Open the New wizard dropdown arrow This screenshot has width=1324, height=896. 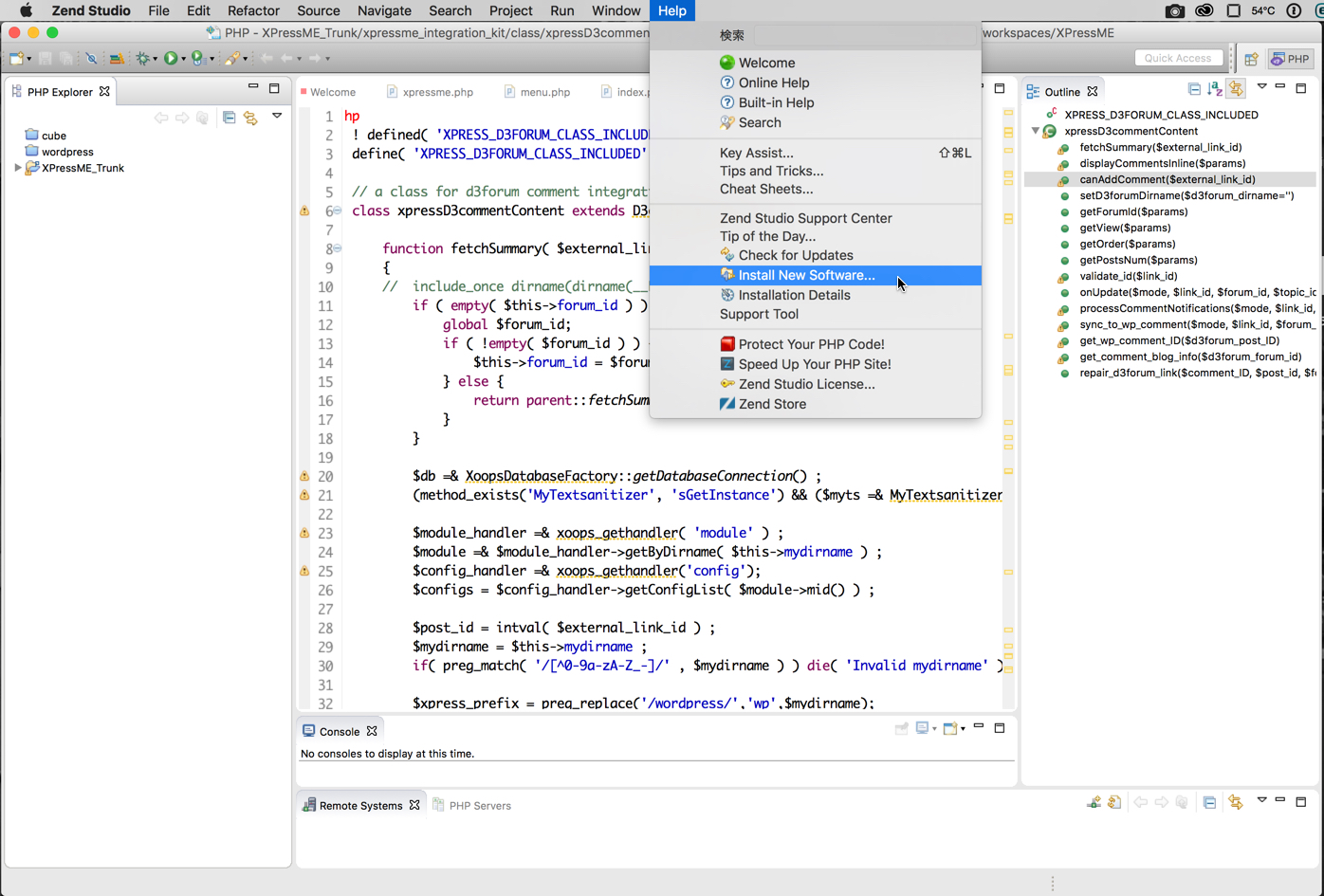[28, 60]
